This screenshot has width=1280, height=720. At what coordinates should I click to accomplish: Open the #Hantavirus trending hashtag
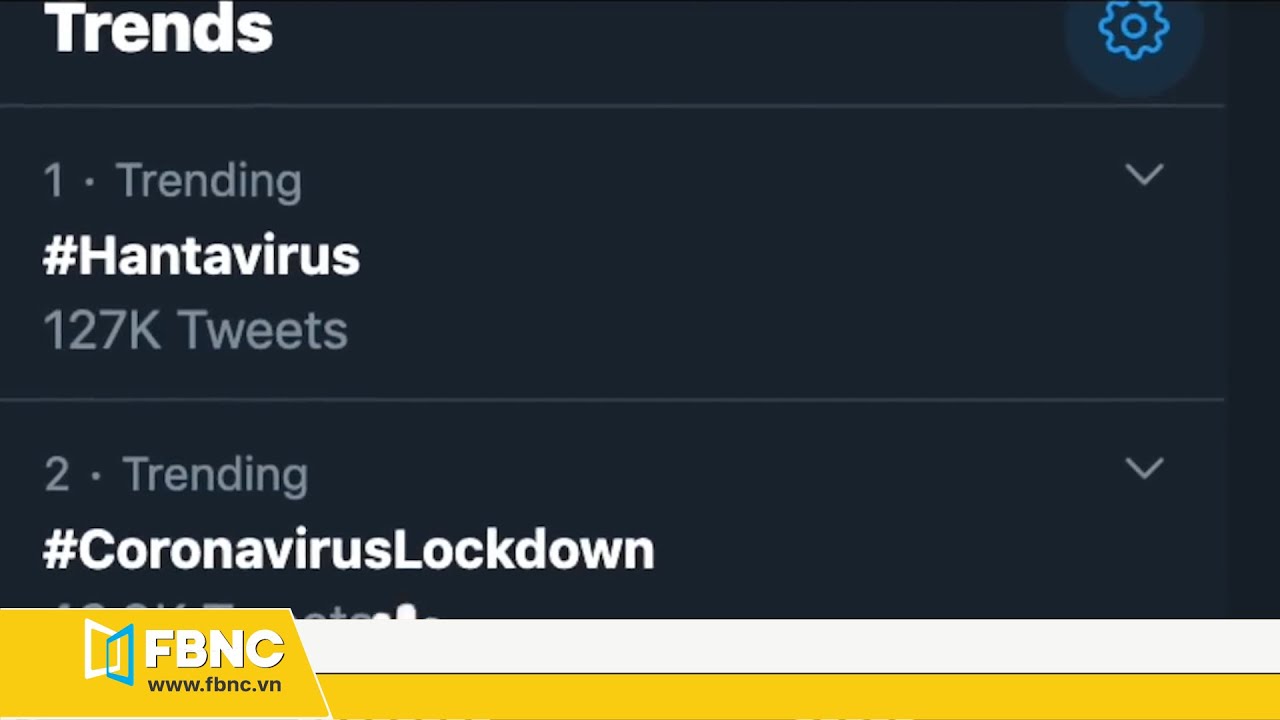(201, 257)
